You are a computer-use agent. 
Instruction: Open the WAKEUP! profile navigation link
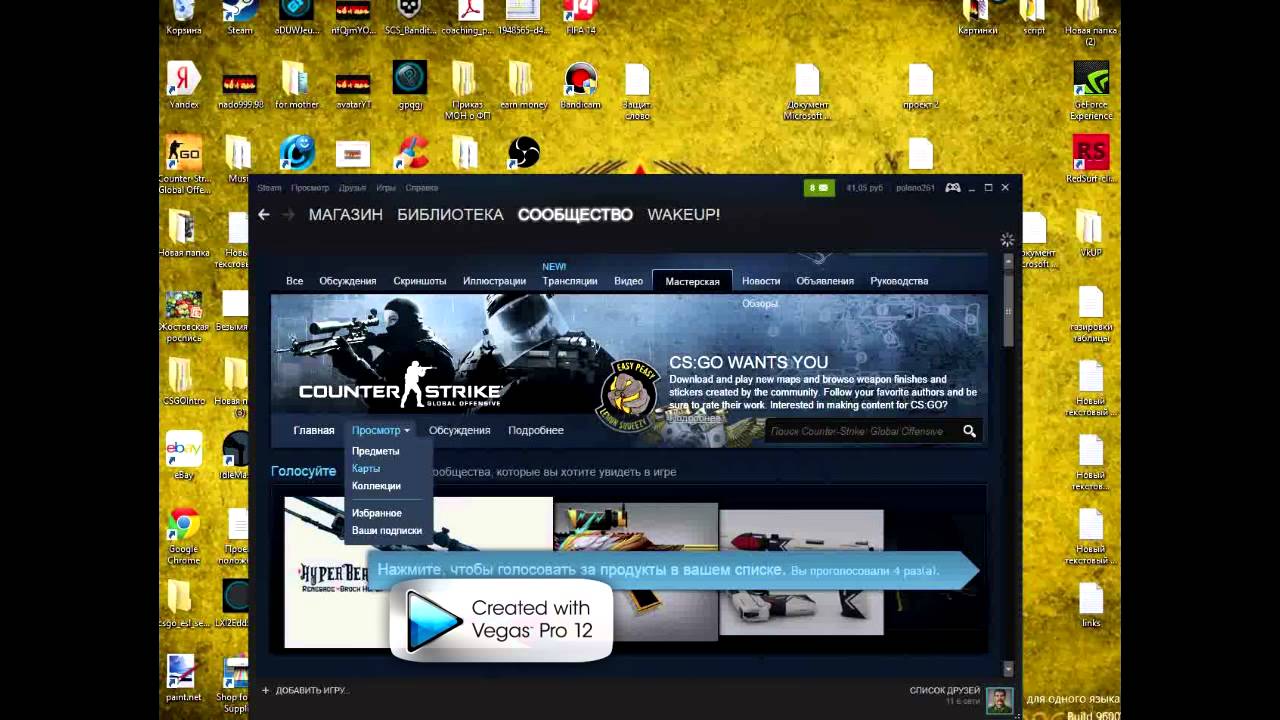tap(683, 214)
